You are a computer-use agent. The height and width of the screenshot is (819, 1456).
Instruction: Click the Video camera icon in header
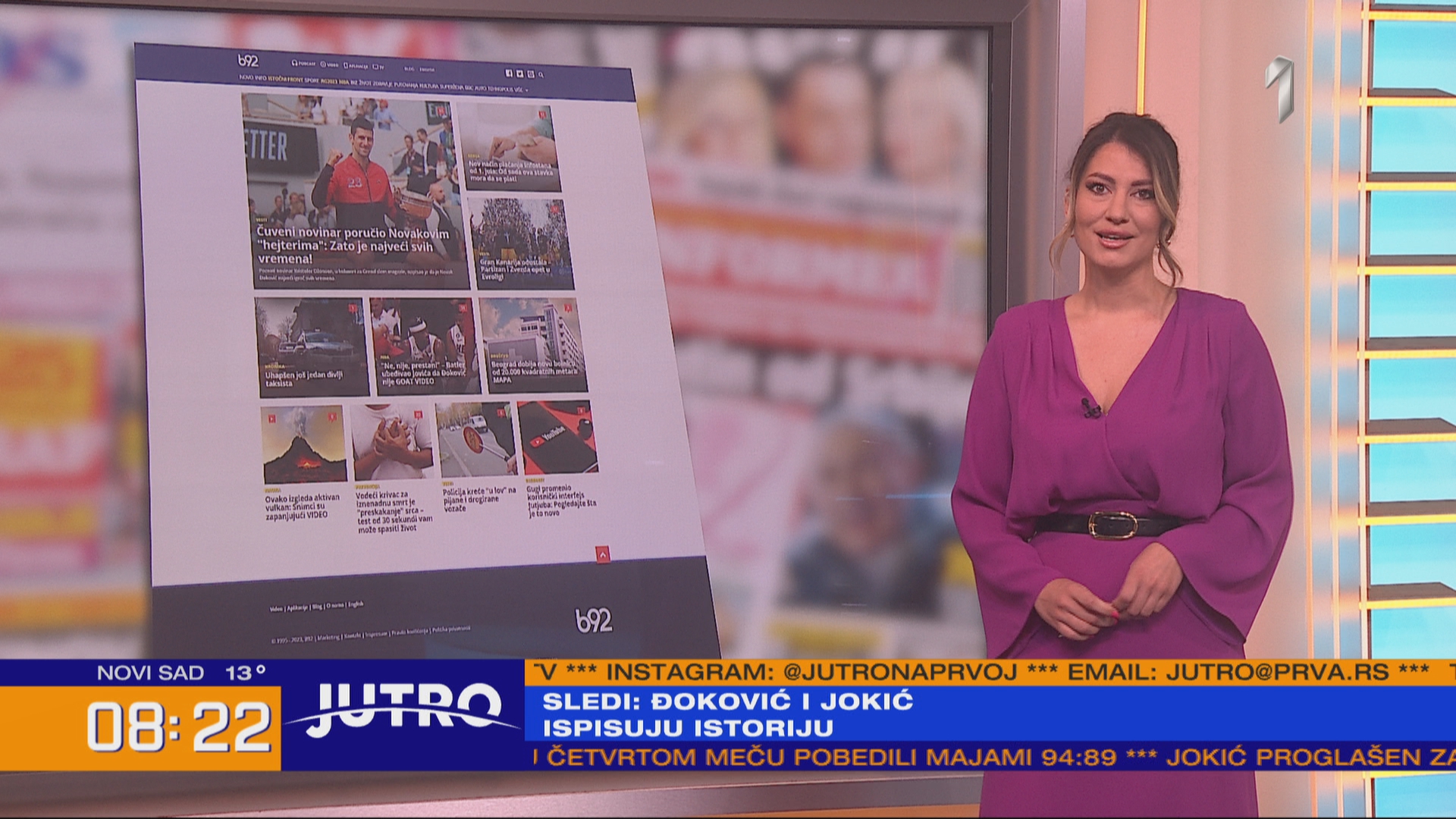click(x=324, y=64)
